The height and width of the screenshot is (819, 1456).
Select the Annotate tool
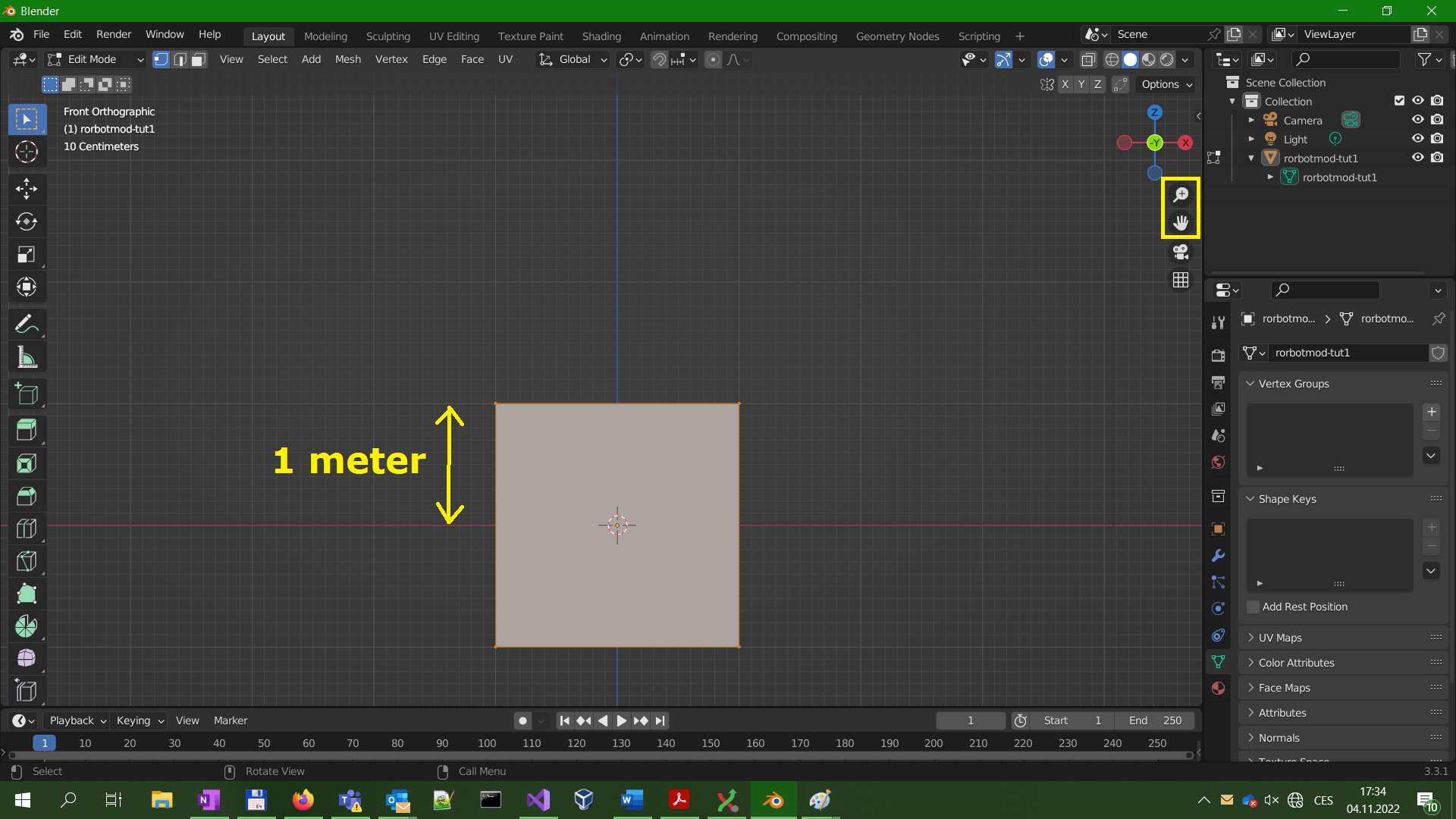point(27,324)
